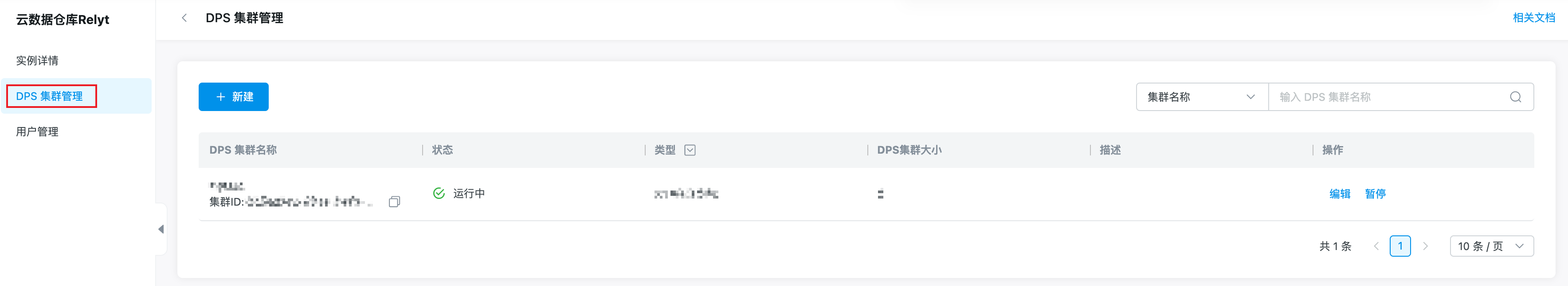The height and width of the screenshot is (286, 1568).
Task: Go to the next page arrow
Action: coord(1425,246)
